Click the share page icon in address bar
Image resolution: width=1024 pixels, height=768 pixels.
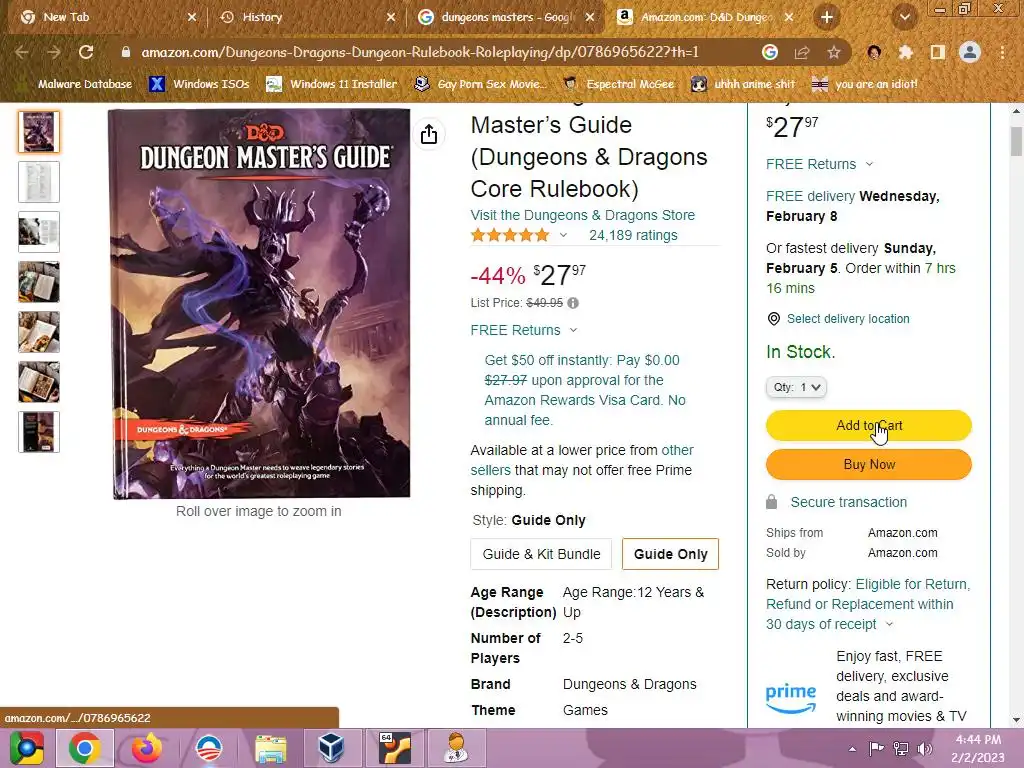[802, 52]
